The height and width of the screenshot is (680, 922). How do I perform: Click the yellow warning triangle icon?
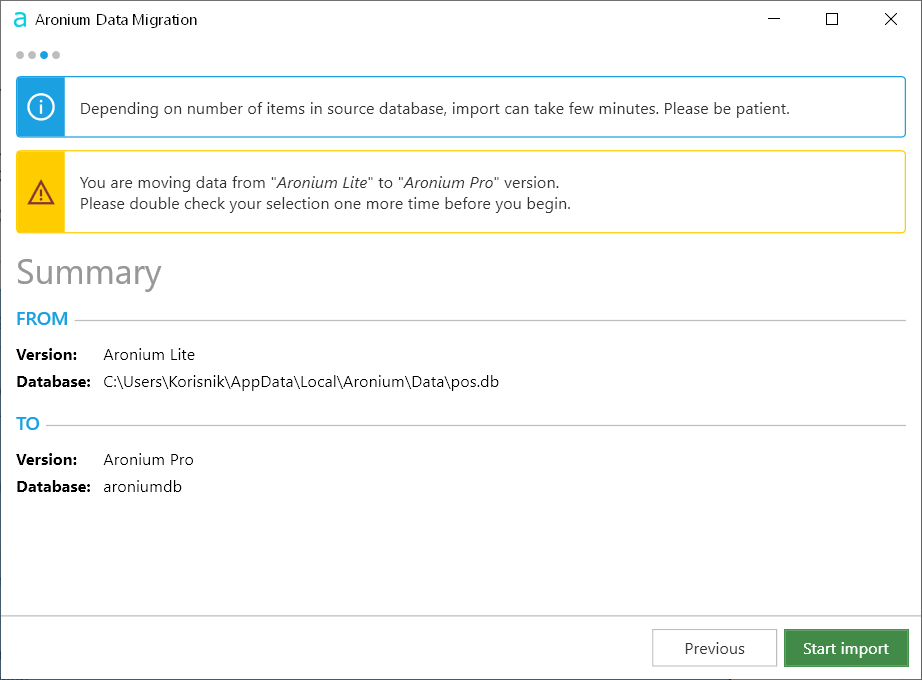click(x=40, y=191)
